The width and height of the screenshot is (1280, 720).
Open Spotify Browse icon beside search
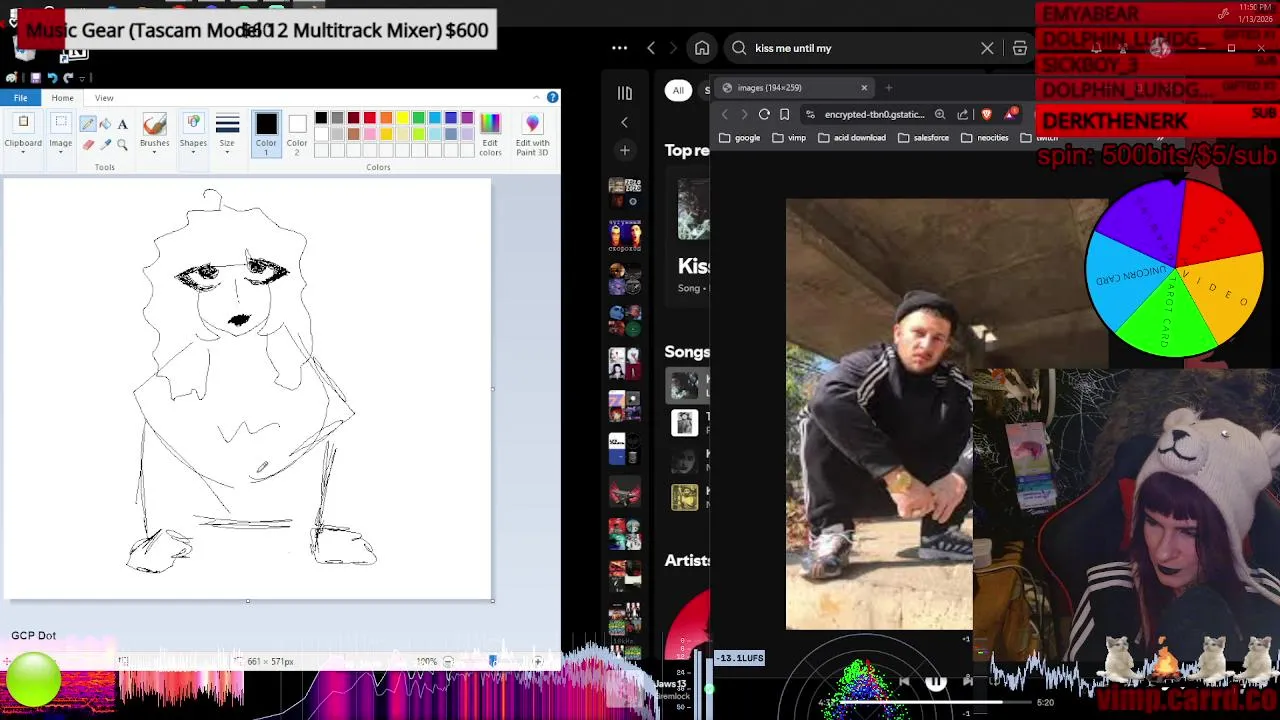(x=1020, y=48)
